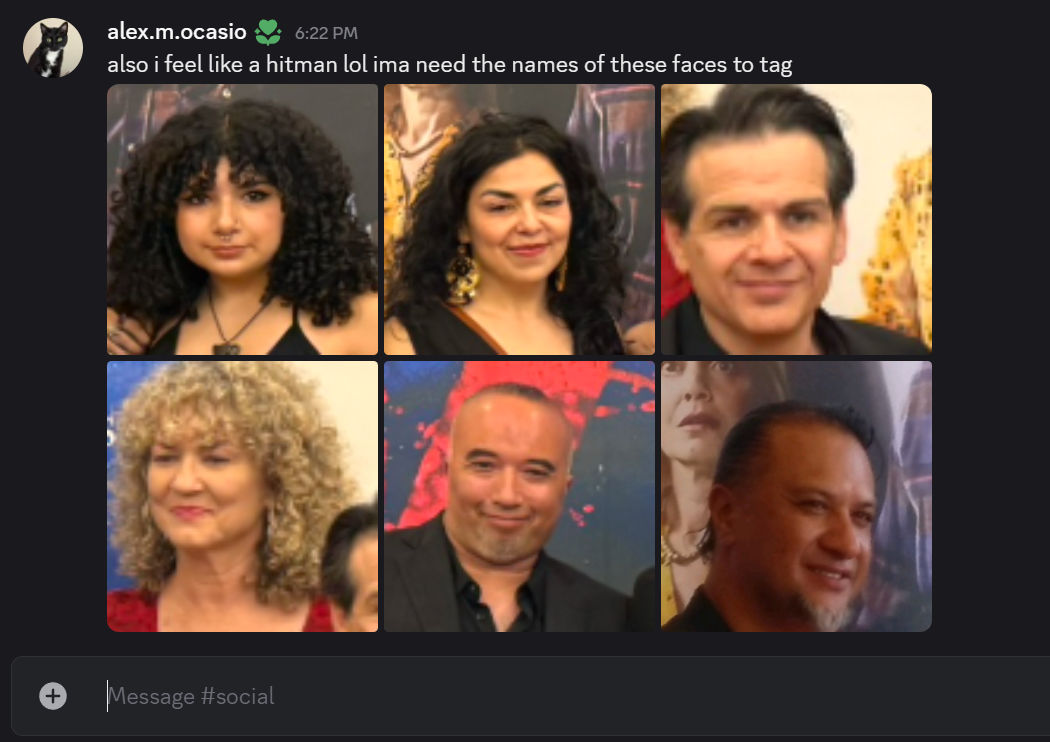This screenshot has height=742, width=1050.
Task: Open the black cat avatar of alex.m.ocasio
Action: (53, 48)
